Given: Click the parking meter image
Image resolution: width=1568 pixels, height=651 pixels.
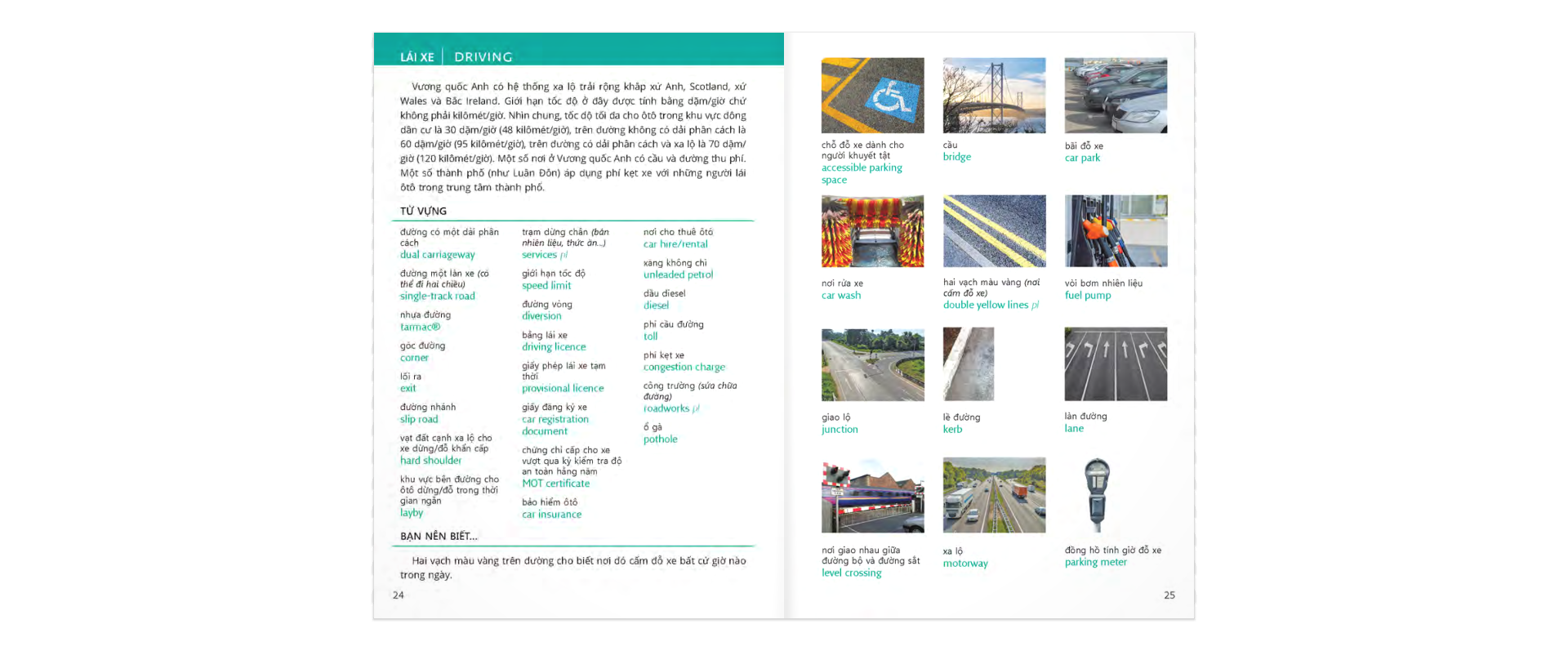Looking at the screenshot, I should point(1097,495).
